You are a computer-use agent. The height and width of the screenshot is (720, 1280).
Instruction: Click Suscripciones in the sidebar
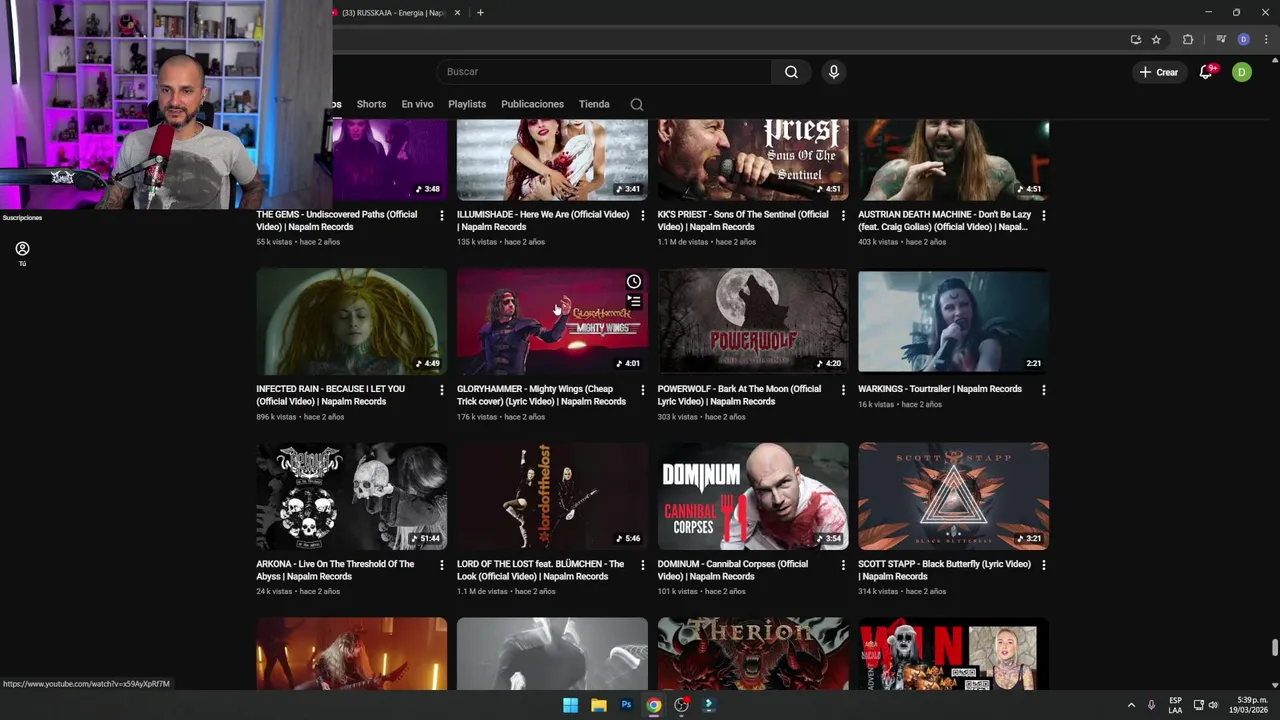tap(22, 217)
